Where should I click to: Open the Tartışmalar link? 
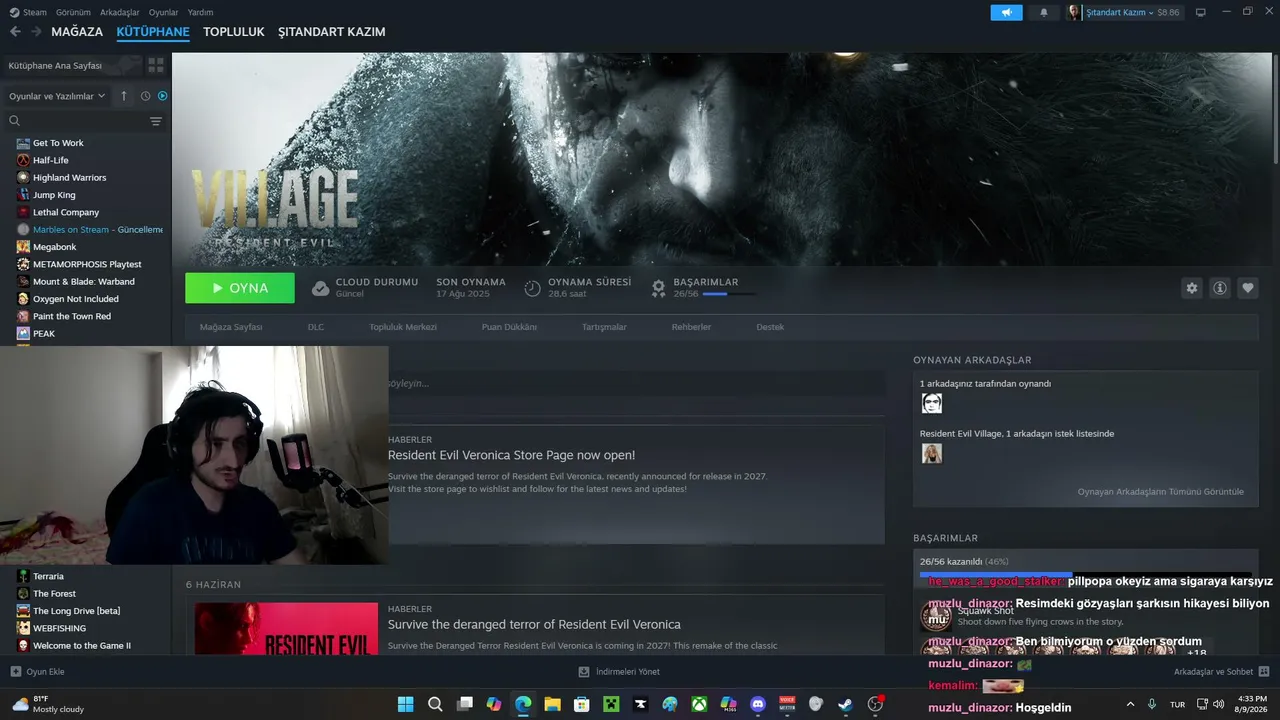tap(604, 327)
